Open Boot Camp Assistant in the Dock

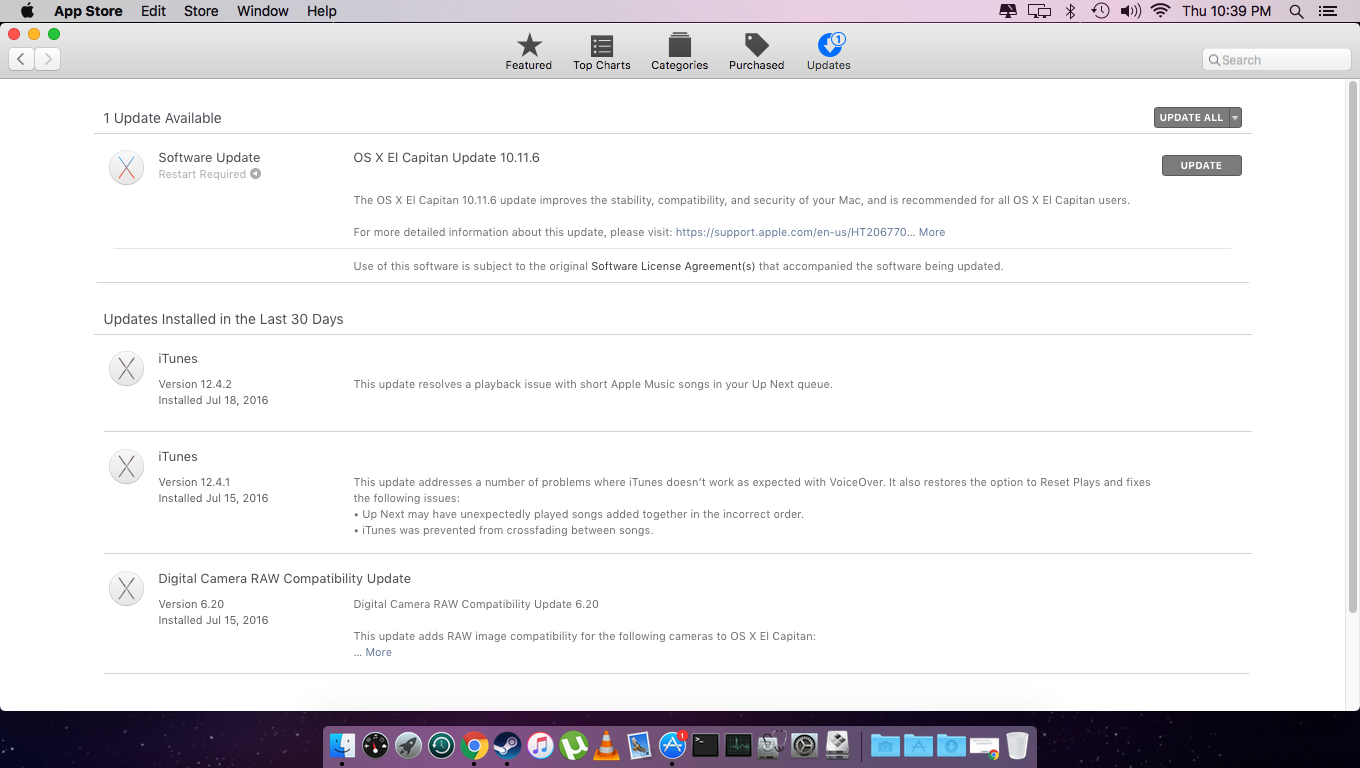[x=837, y=745]
